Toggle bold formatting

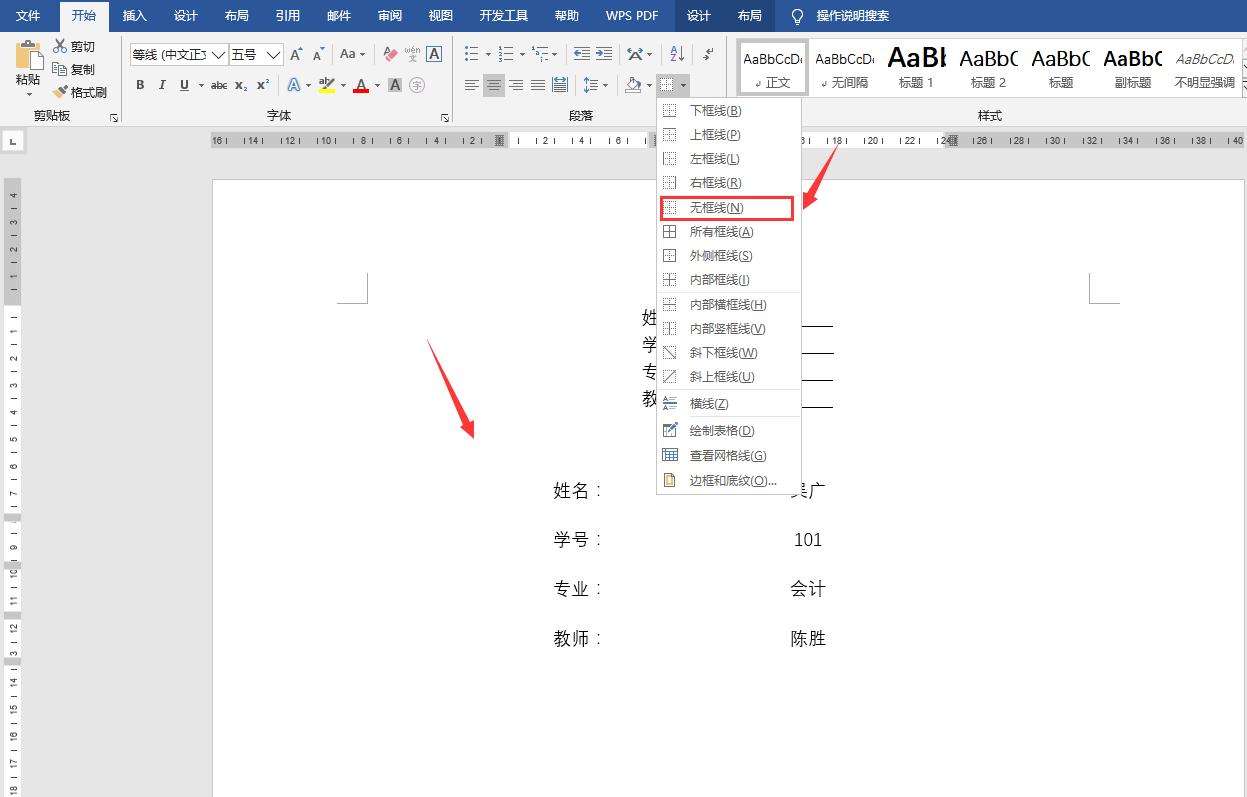[140, 85]
